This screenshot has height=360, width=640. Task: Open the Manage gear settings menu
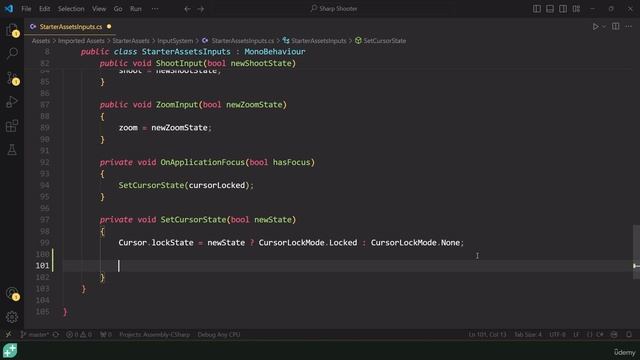[x=12, y=317]
